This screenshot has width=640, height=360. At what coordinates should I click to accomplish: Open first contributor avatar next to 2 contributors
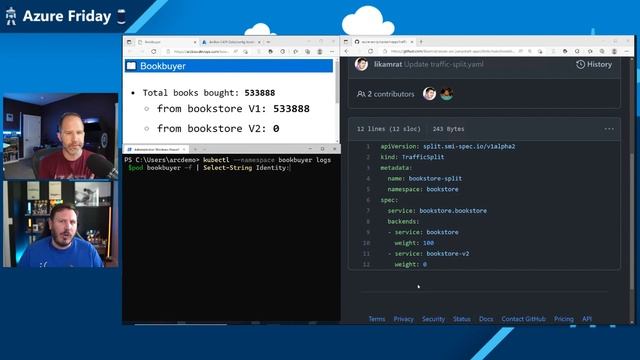coord(429,94)
